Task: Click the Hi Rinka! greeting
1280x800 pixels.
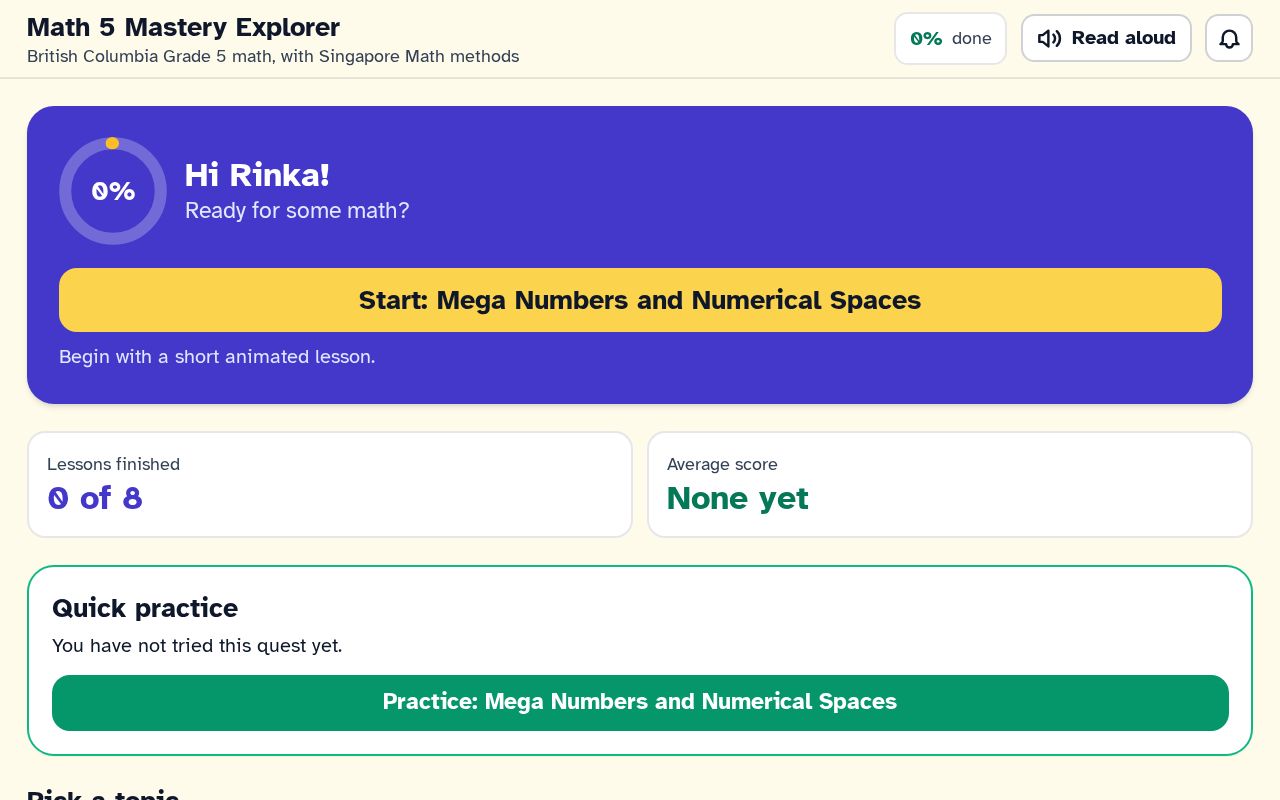Action: pos(257,175)
